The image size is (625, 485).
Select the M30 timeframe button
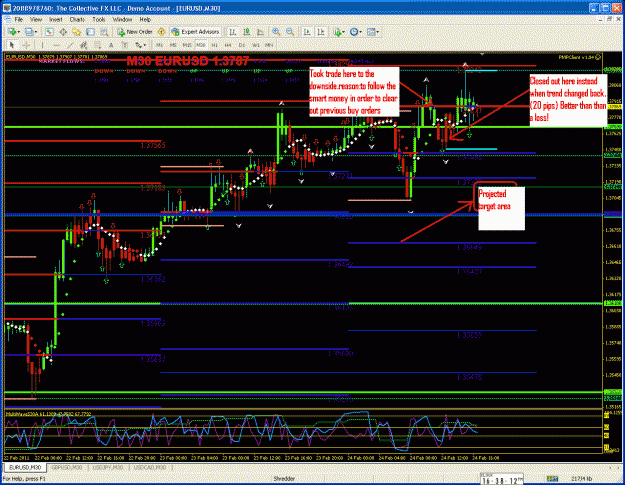200,45
